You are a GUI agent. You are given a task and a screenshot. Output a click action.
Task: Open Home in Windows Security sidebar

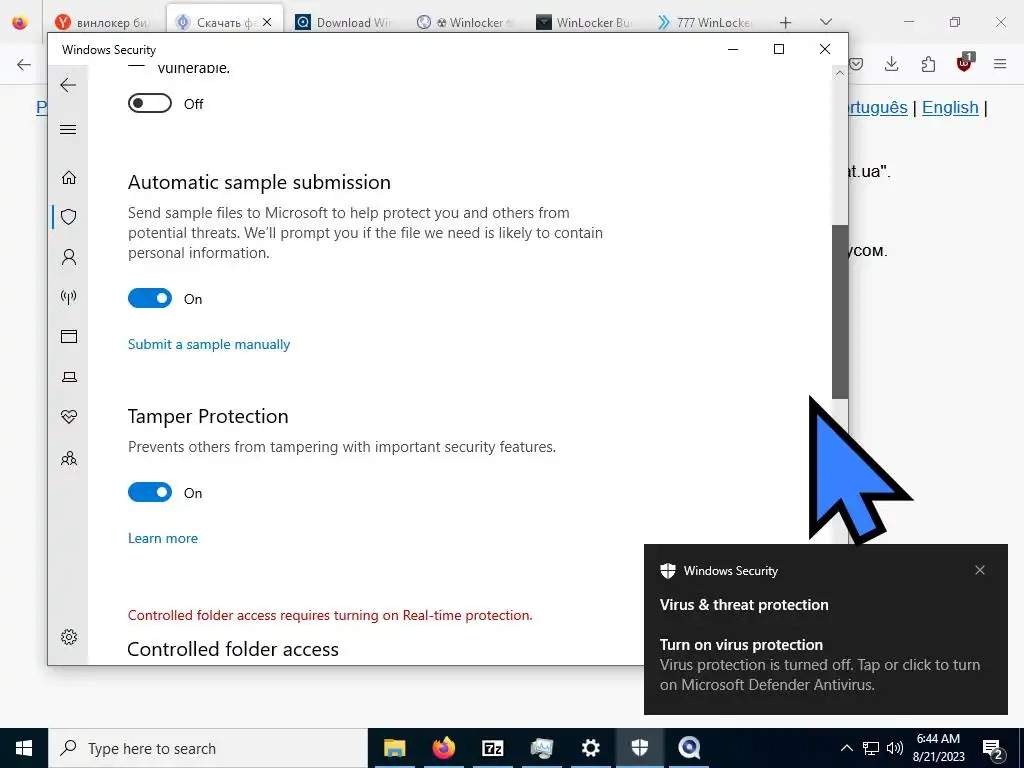[x=69, y=178]
